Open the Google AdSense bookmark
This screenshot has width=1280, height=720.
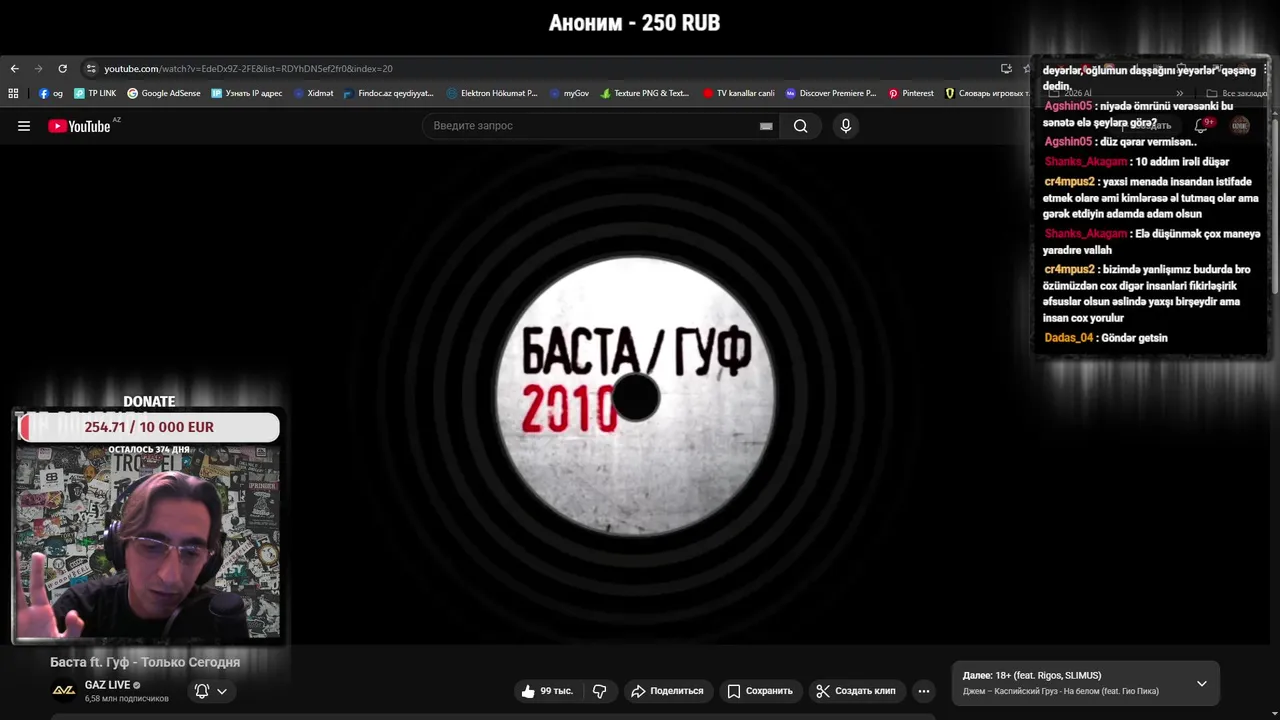164,93
